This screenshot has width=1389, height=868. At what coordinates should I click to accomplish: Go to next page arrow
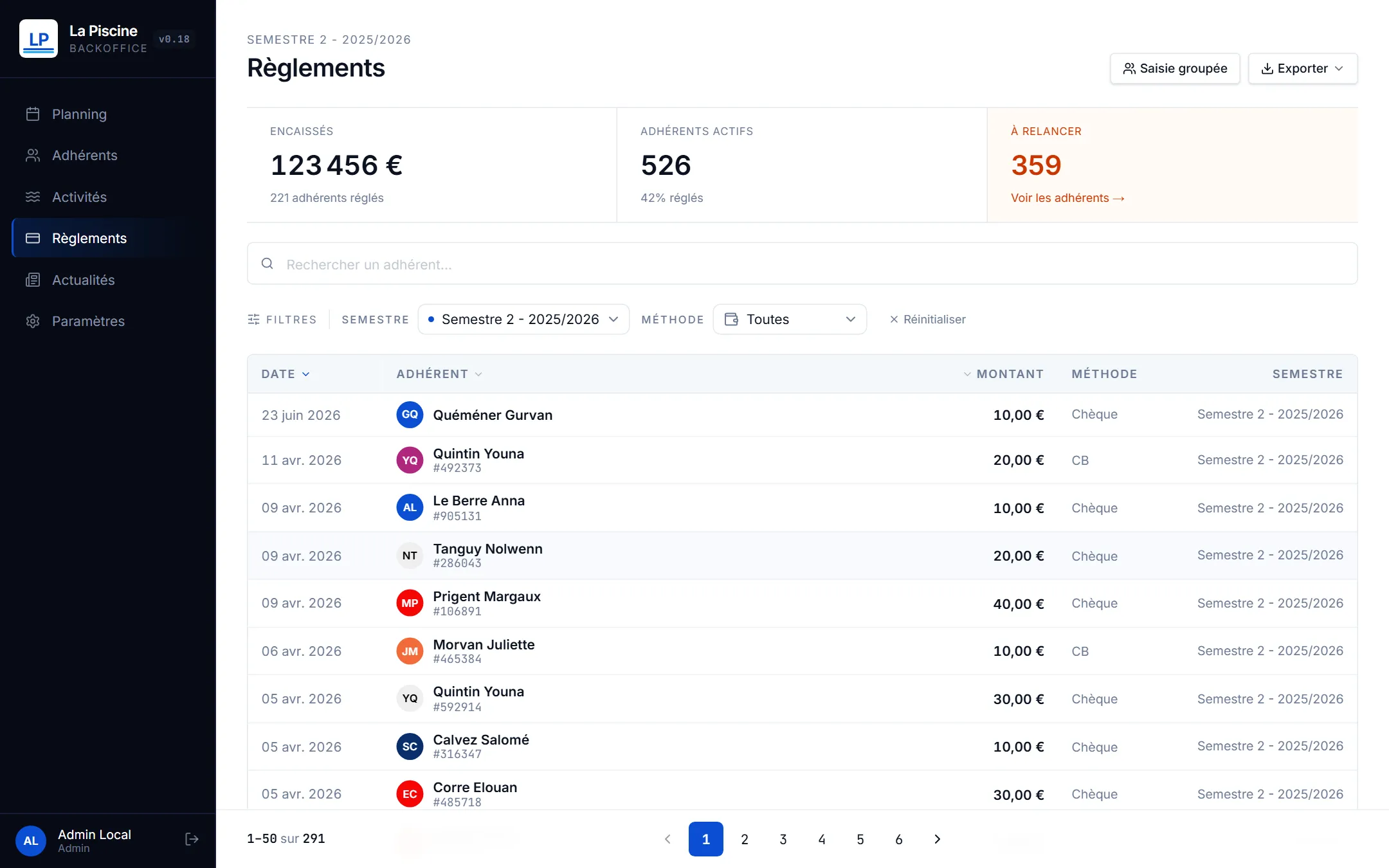coord(938,839)
